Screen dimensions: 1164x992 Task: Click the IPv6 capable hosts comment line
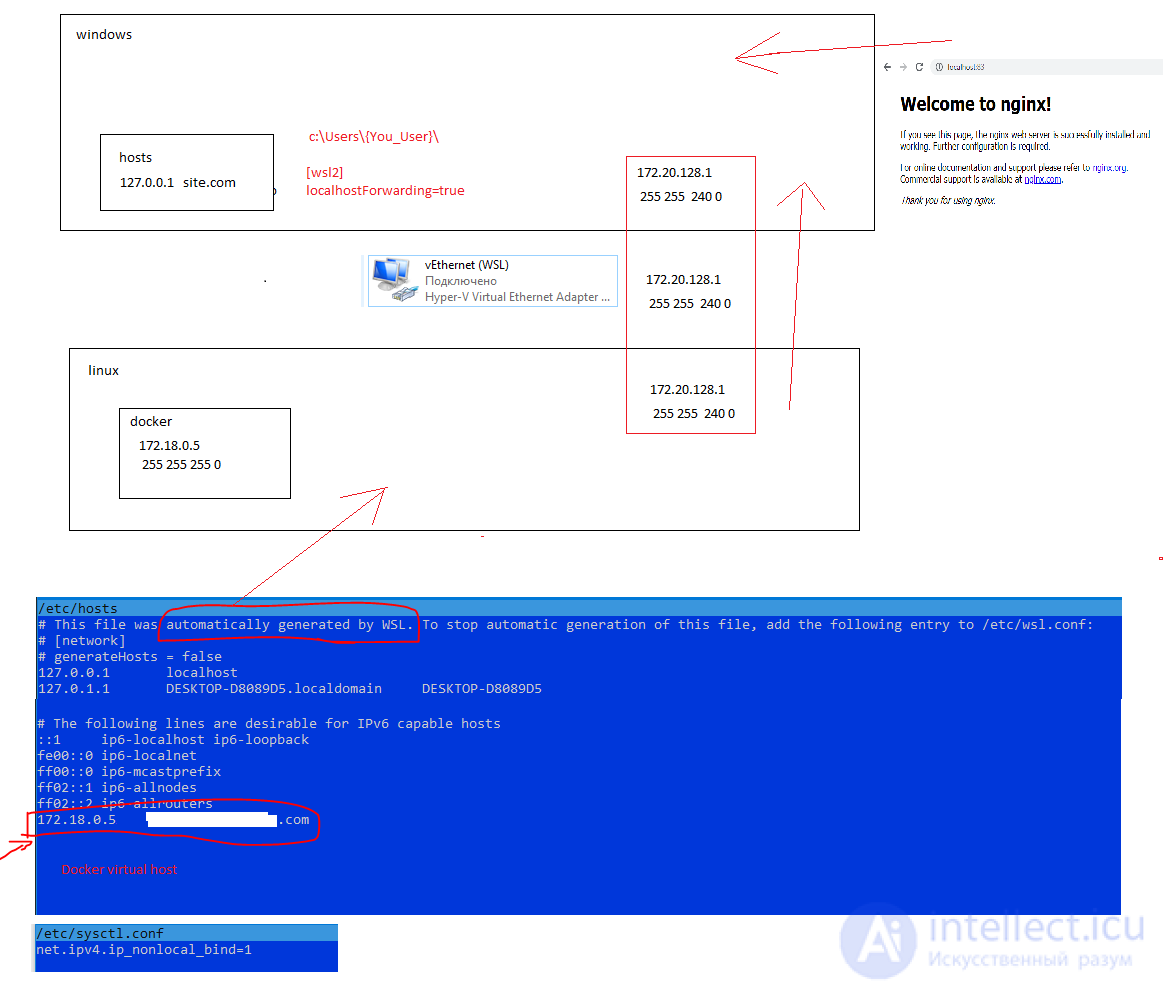[269, 724]
